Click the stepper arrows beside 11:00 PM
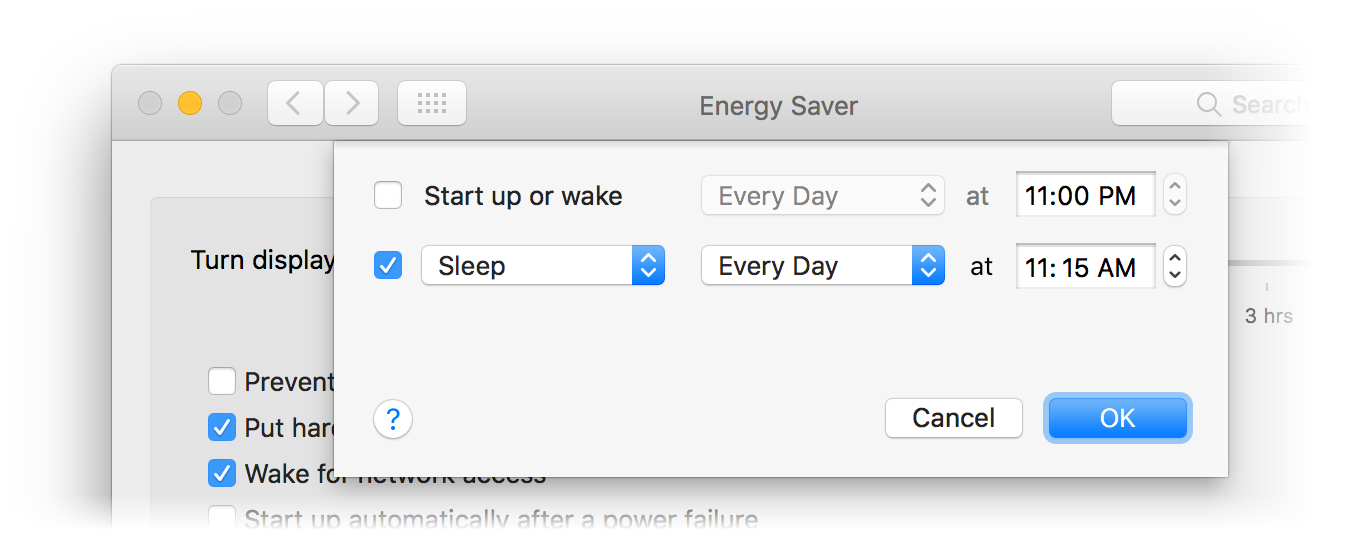 pyautogui.click(x=1175, y=195)
